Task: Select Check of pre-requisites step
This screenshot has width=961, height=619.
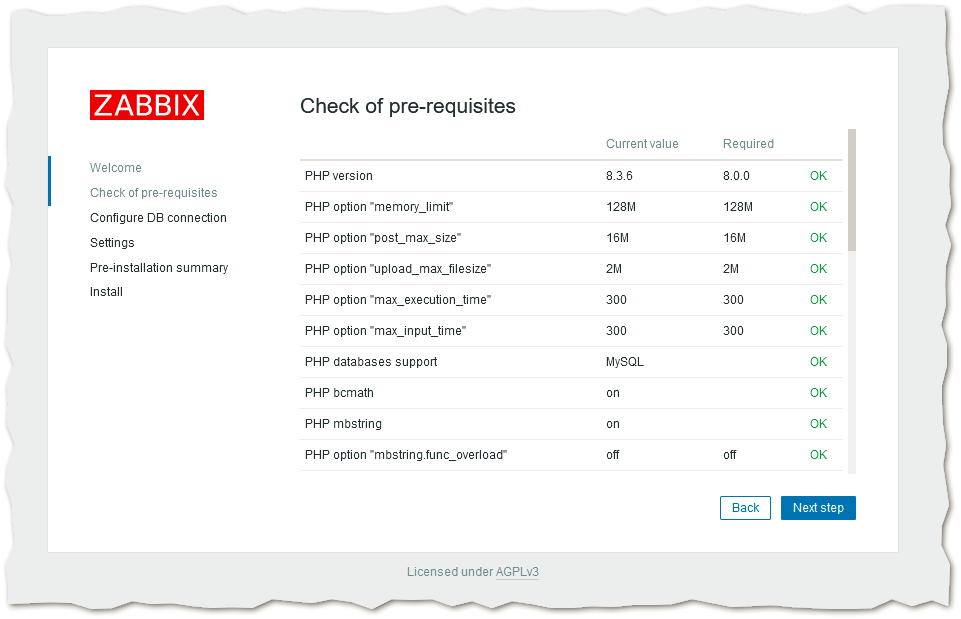Action: pyautogui.click(x=153, y=193)
